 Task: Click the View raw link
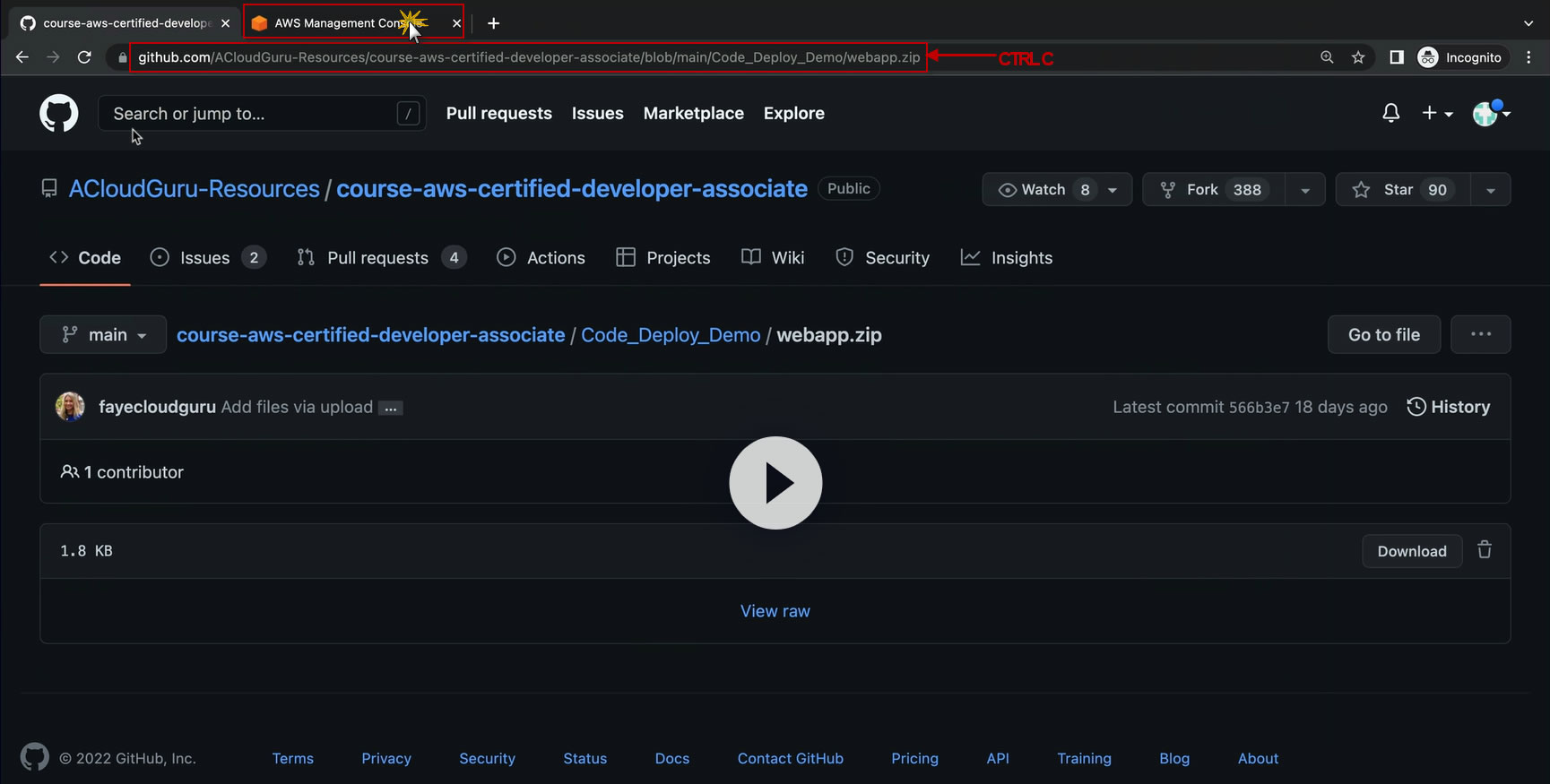pos(775,611)
